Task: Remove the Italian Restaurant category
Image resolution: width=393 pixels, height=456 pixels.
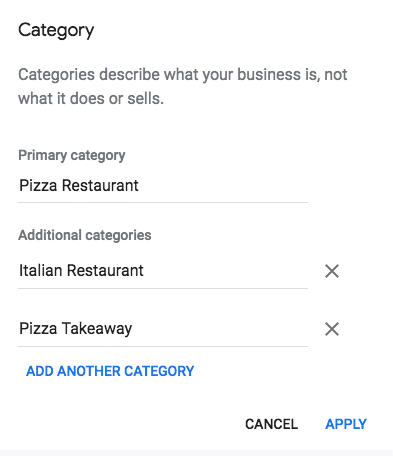Action: [332, 271]
